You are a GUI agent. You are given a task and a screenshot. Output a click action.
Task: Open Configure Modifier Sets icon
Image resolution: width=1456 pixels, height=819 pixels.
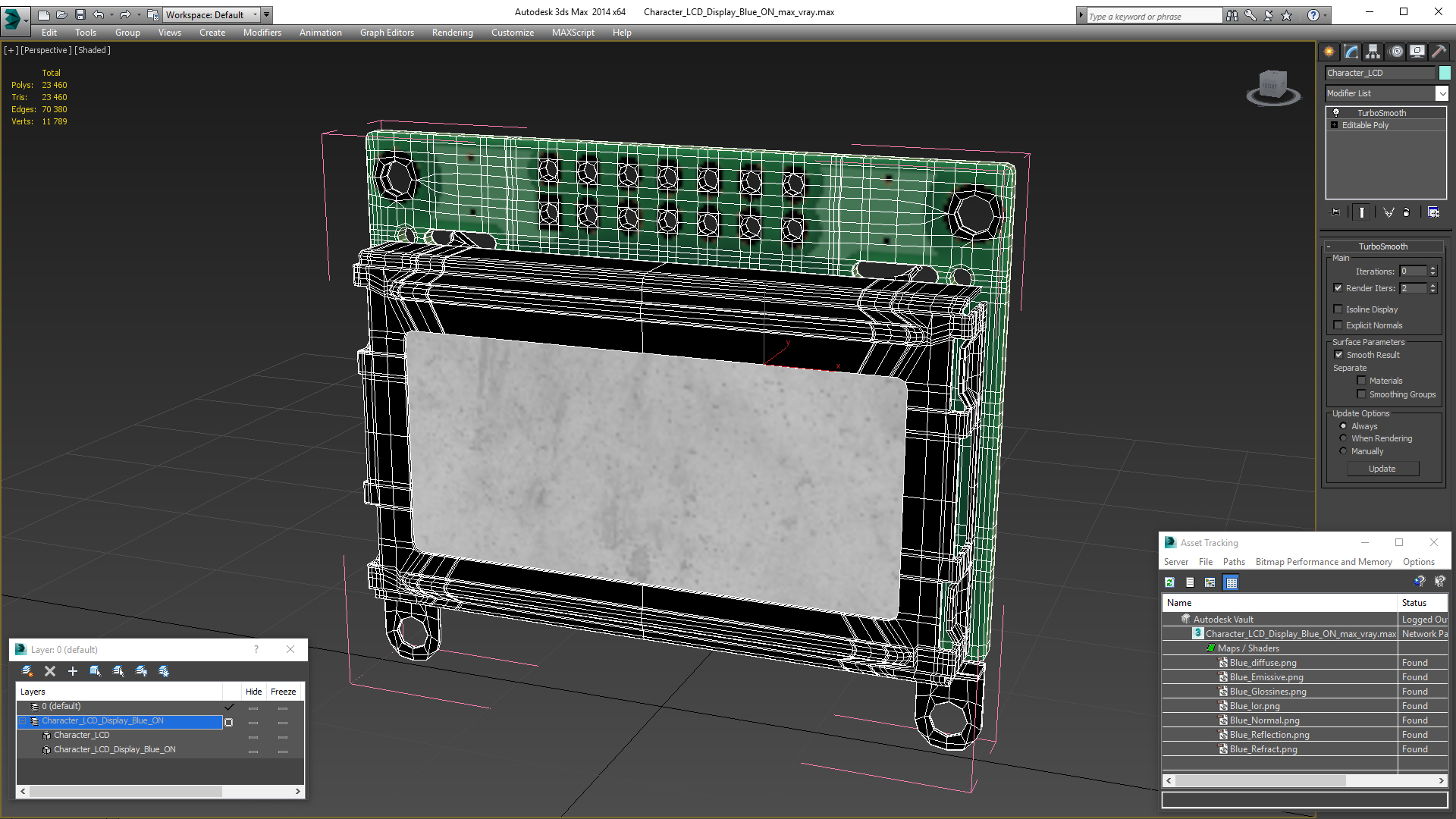point(1433,212)
